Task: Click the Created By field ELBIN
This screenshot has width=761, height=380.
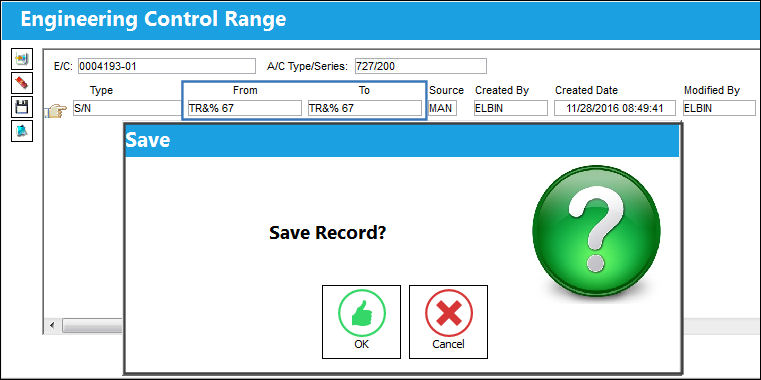Action: pos(511,108)
